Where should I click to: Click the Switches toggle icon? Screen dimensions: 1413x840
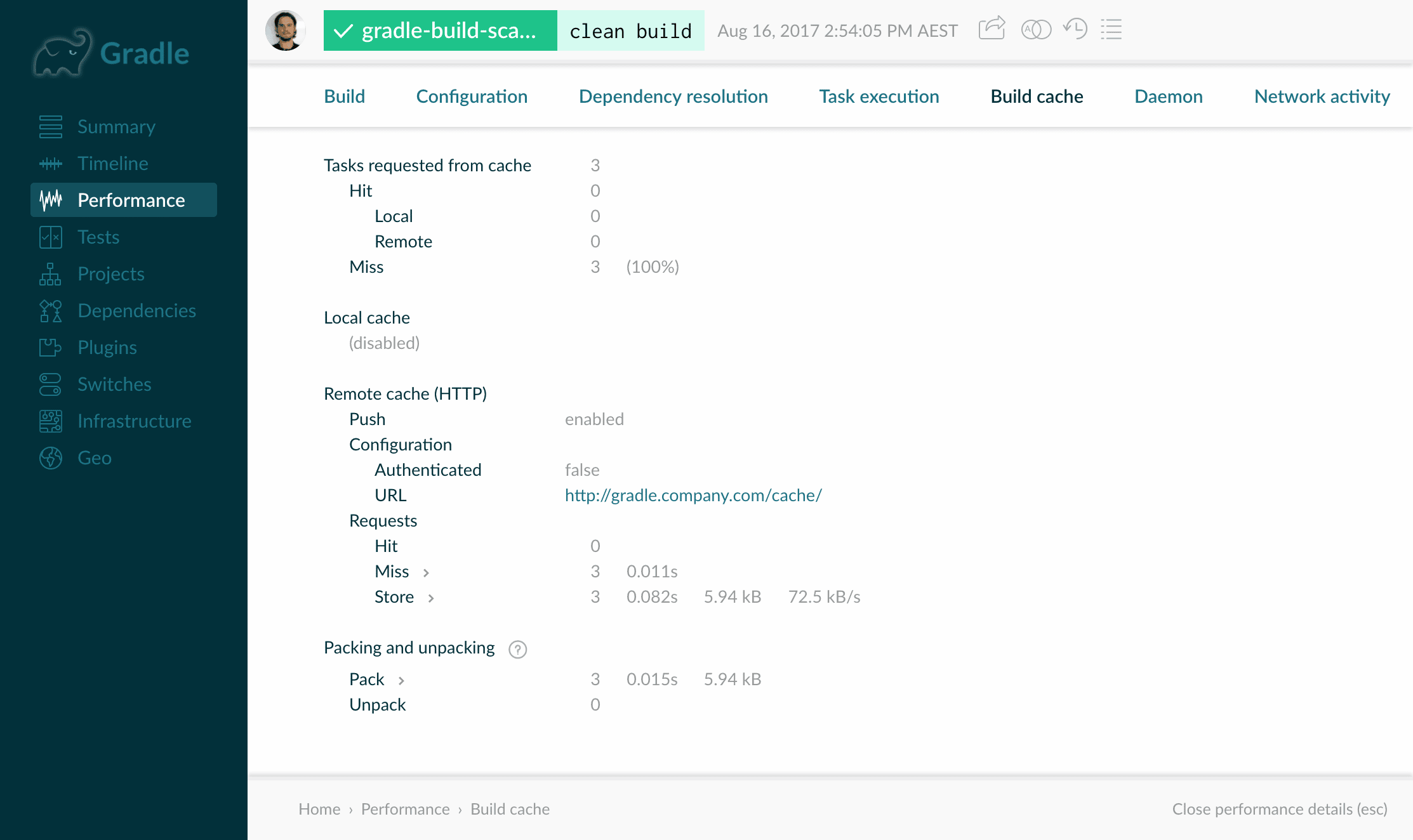coord(51,384)
